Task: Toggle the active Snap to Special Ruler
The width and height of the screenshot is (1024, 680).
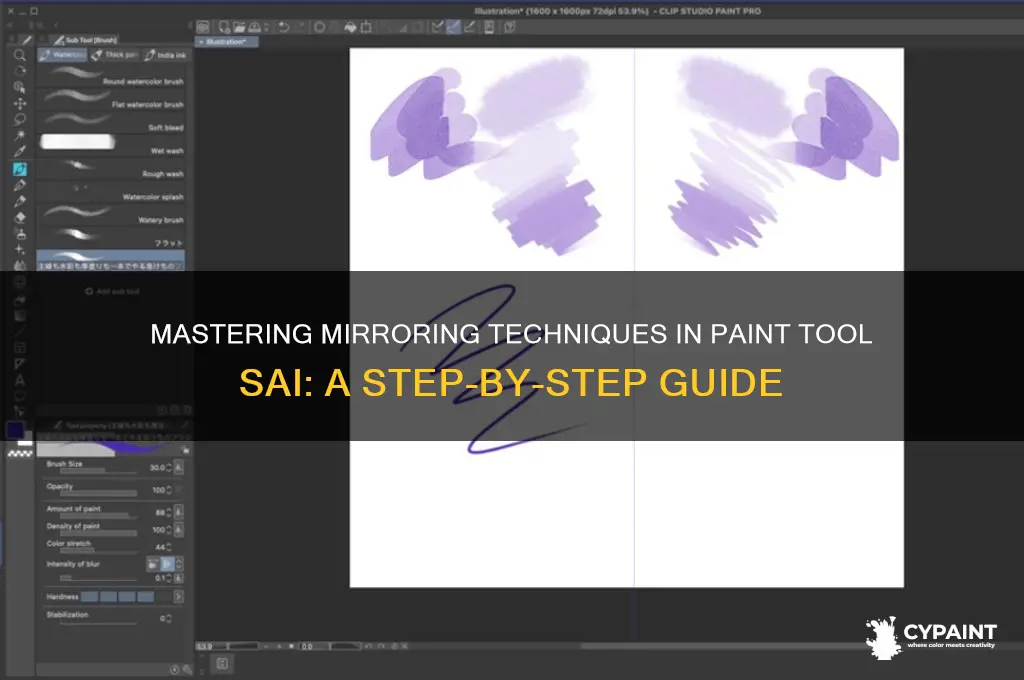Action: coord(453,27)
